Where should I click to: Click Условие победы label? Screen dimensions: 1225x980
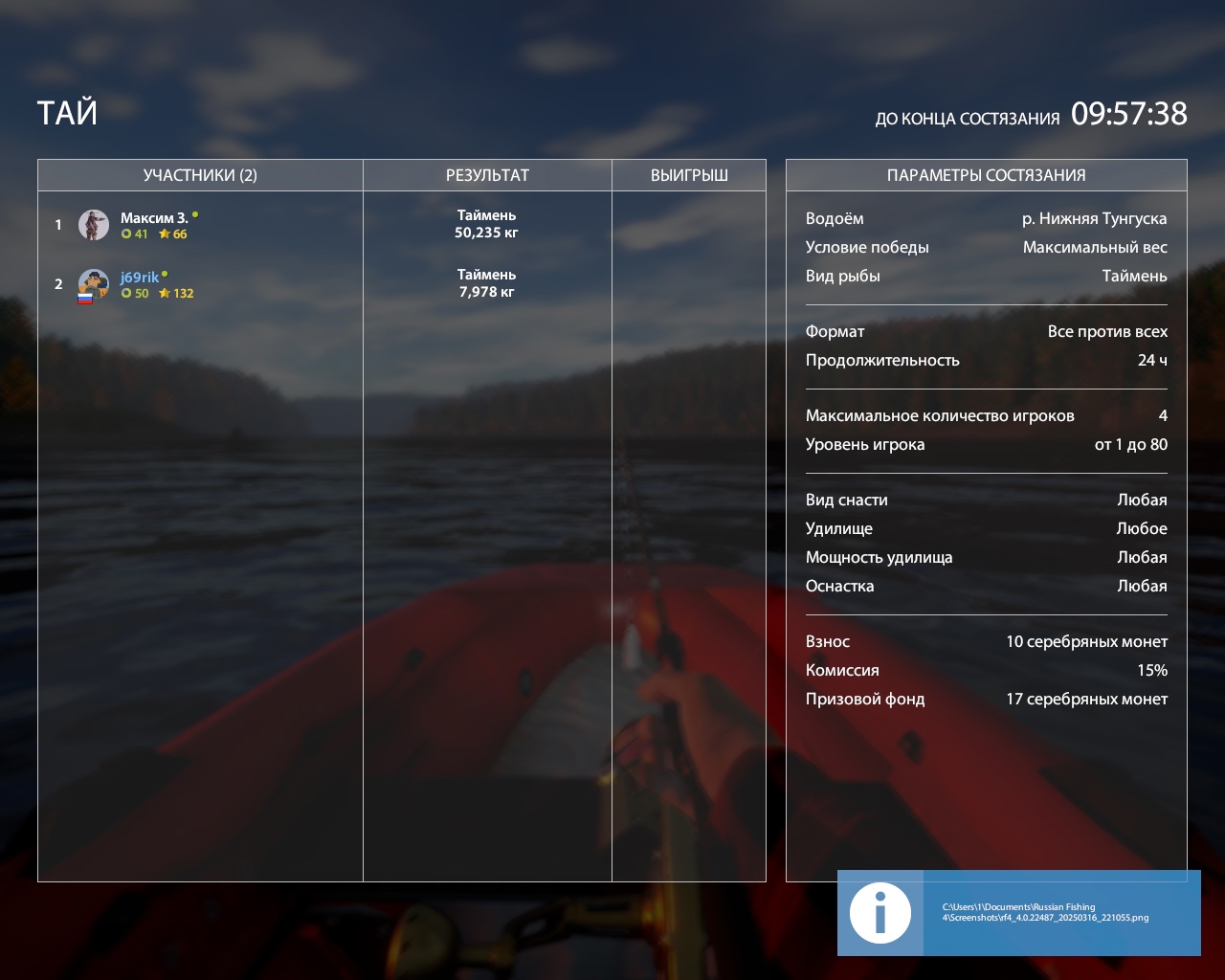coord(867,247)
